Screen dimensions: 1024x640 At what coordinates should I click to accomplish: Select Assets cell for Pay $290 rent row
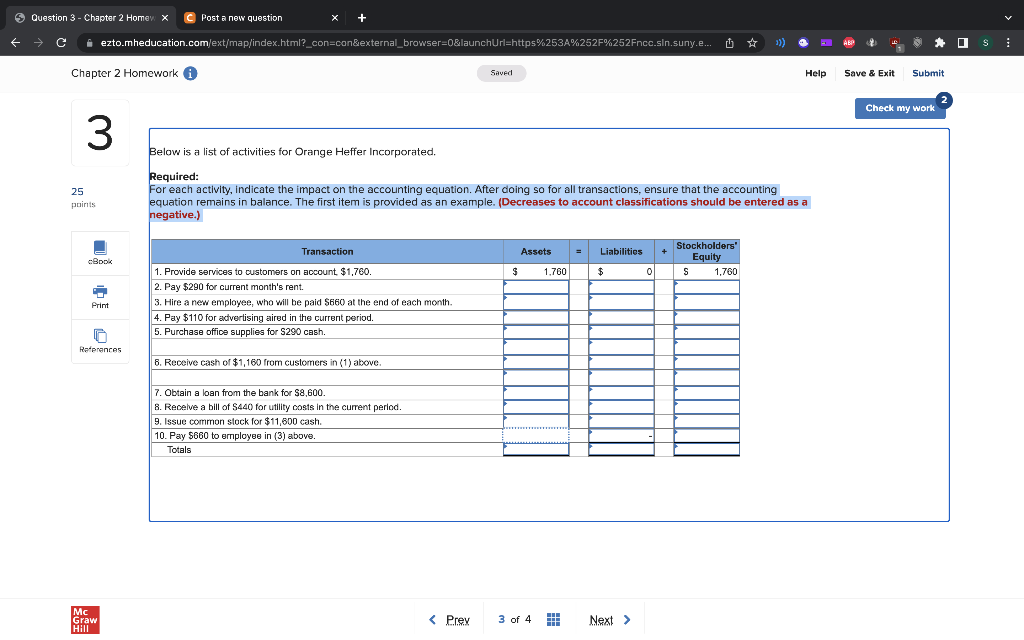[536, 287]
